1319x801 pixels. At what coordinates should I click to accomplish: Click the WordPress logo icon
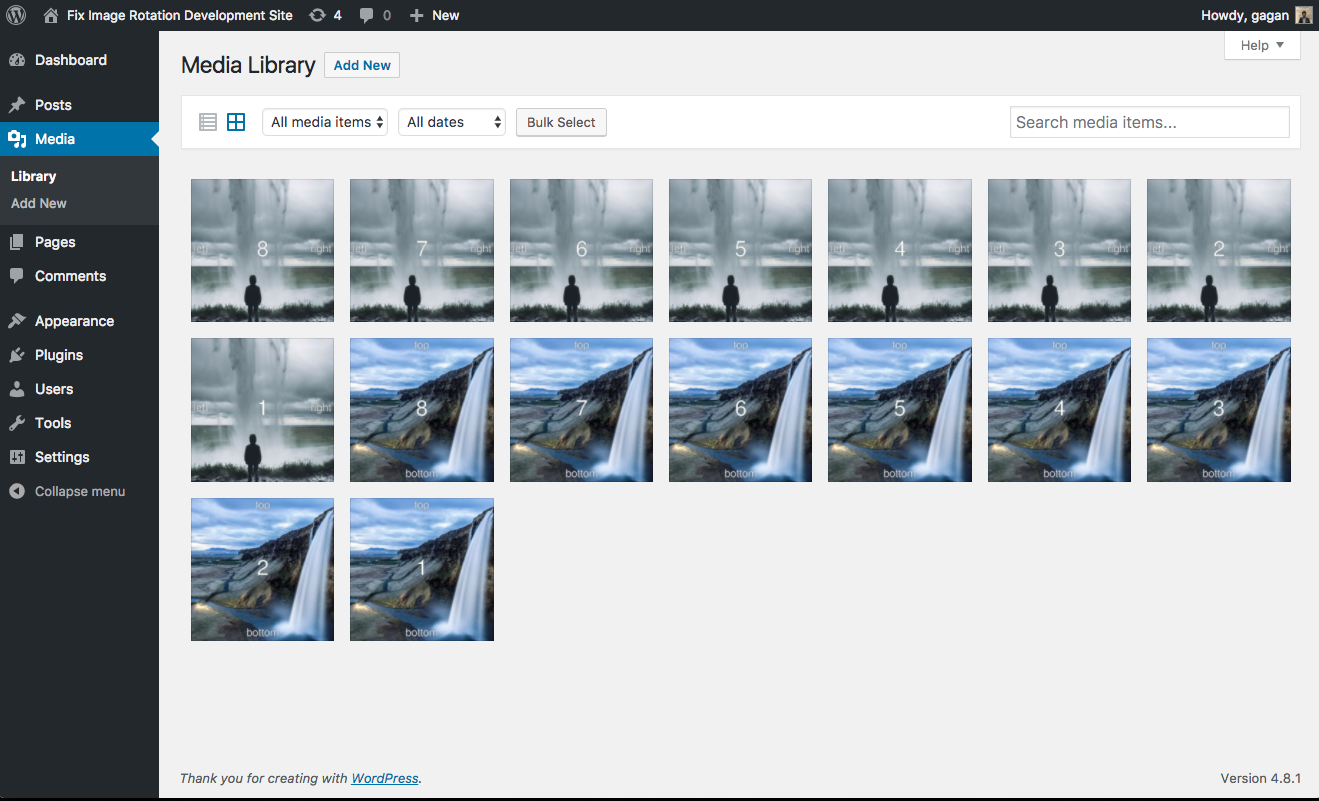(16, 15)
